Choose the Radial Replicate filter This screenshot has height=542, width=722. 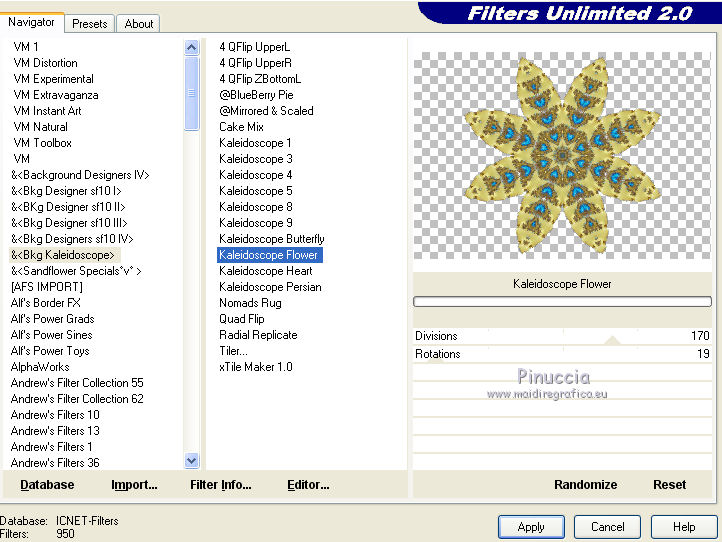coord(258,335)
